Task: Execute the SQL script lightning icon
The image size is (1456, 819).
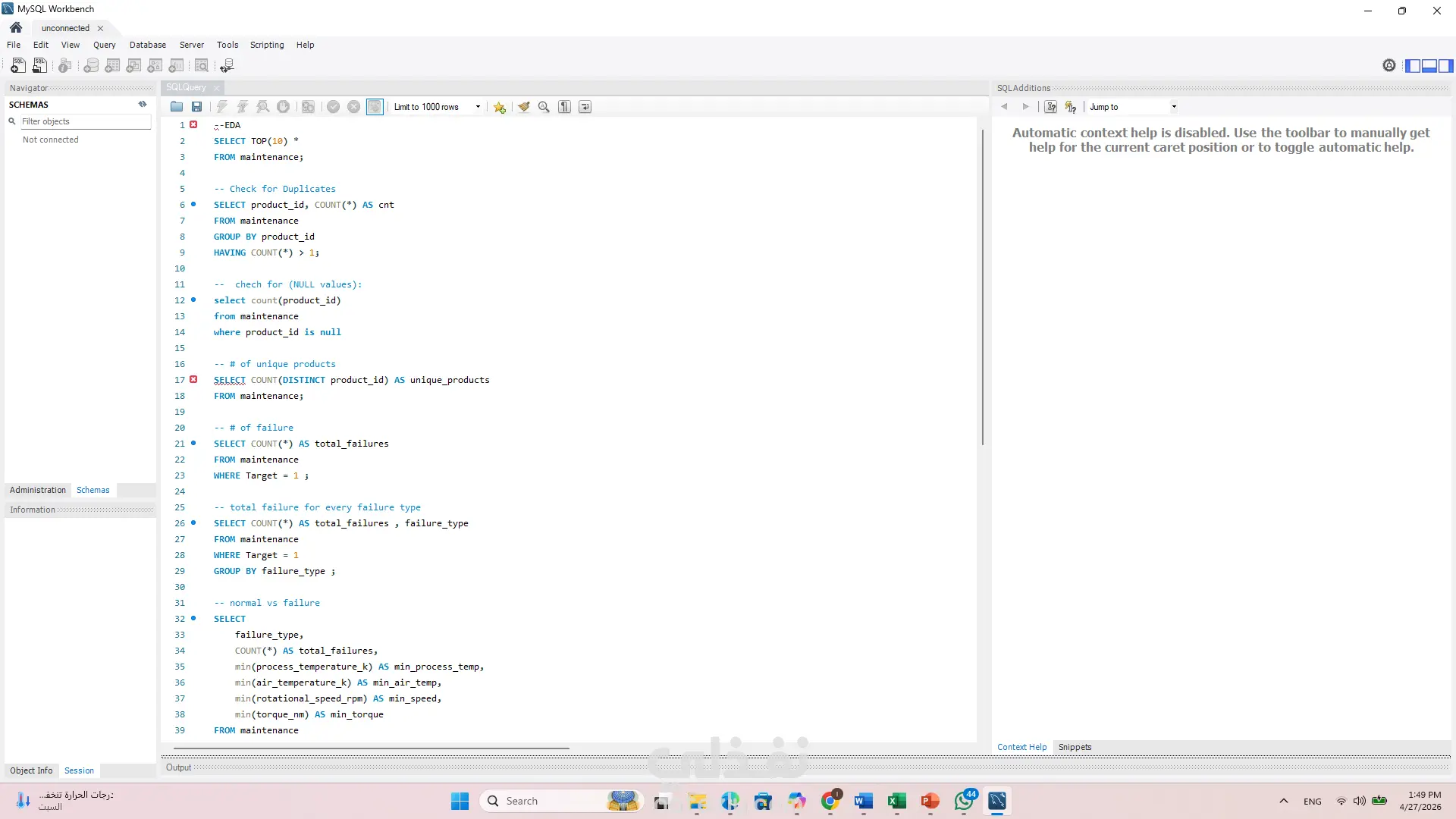Action: coord(222,107)
